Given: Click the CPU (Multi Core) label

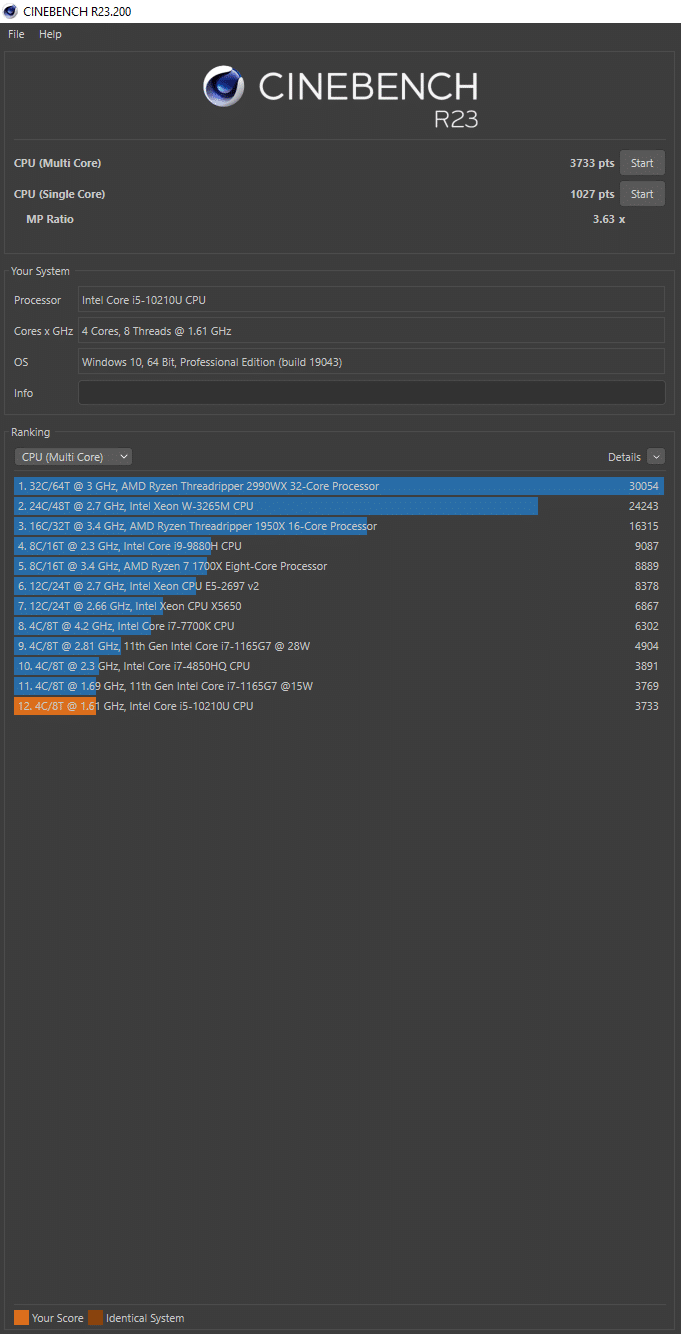Looking at the screenshot, I should tap(57, 163).
